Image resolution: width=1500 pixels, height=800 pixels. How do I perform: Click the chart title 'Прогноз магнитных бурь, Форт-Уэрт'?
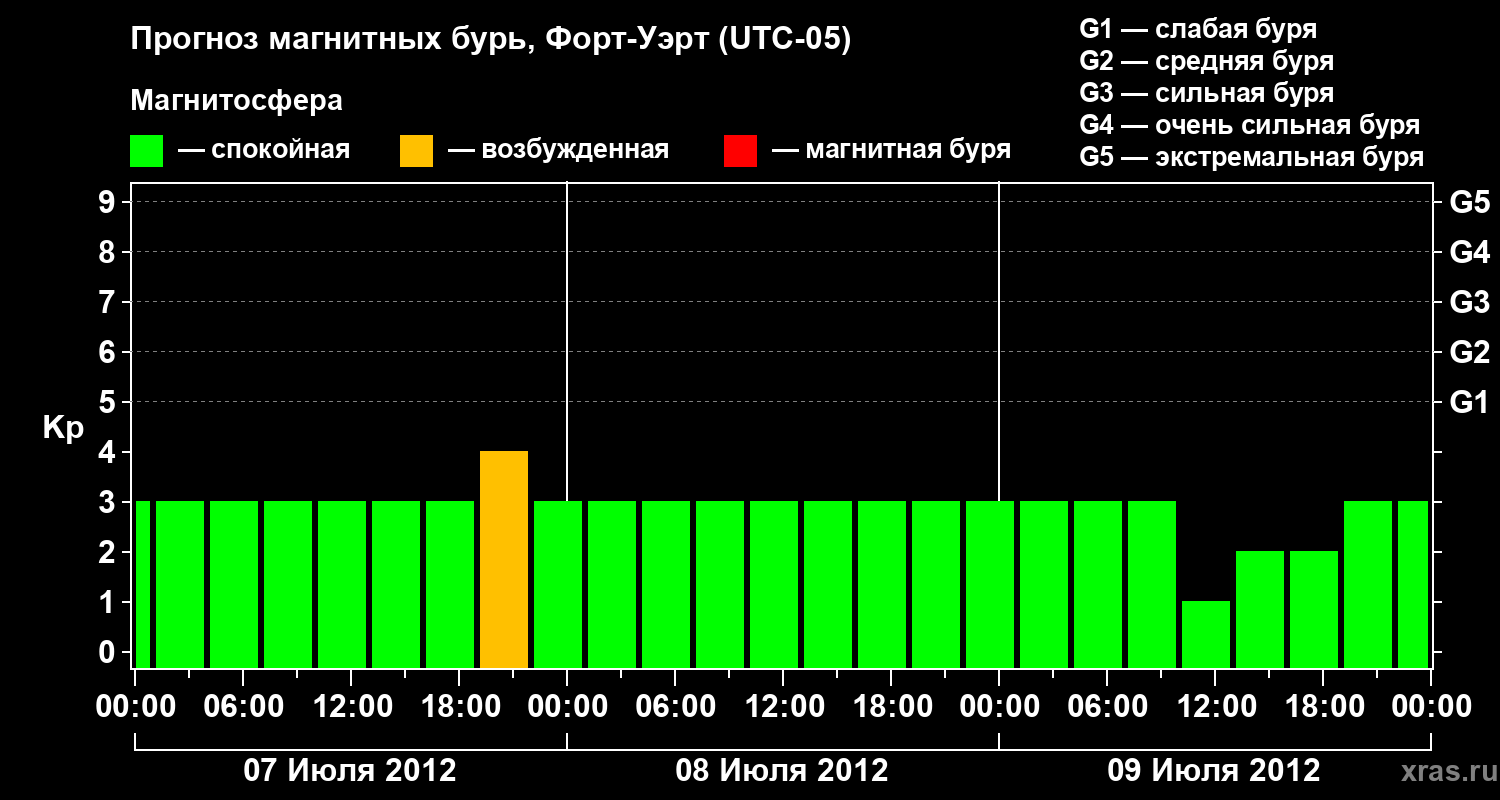coord(421,40)
